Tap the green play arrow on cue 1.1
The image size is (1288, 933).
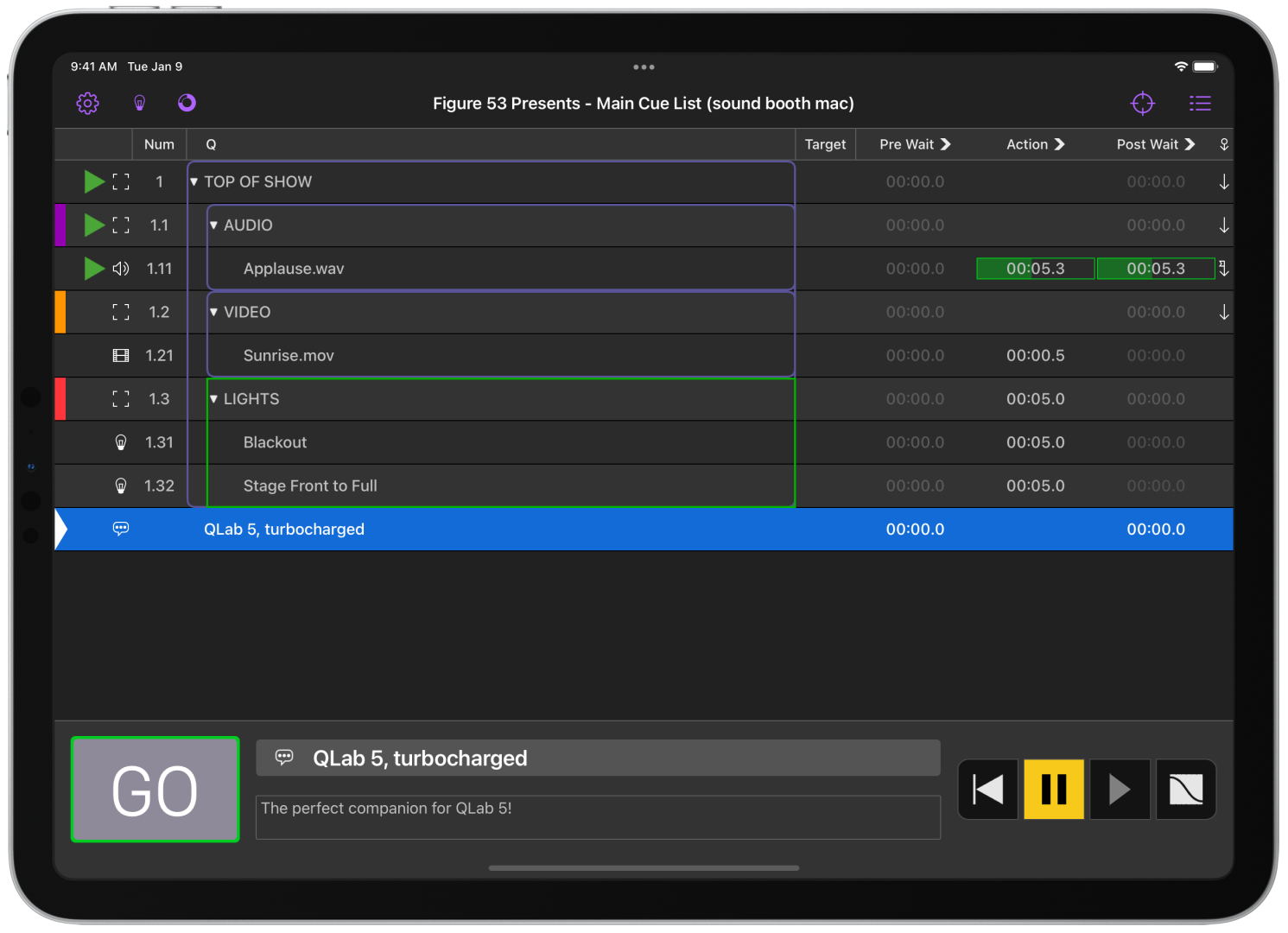94,225
